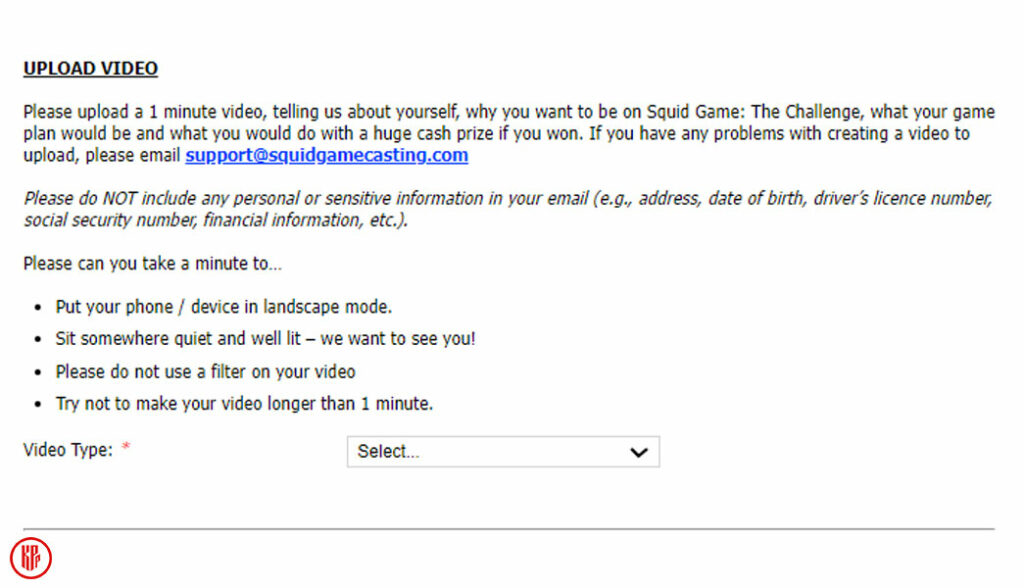The height and width of the screenshot is (588, 1024).
Task: Click the UPLOAD VIDEO heading
Action: [x=90, y=69]
